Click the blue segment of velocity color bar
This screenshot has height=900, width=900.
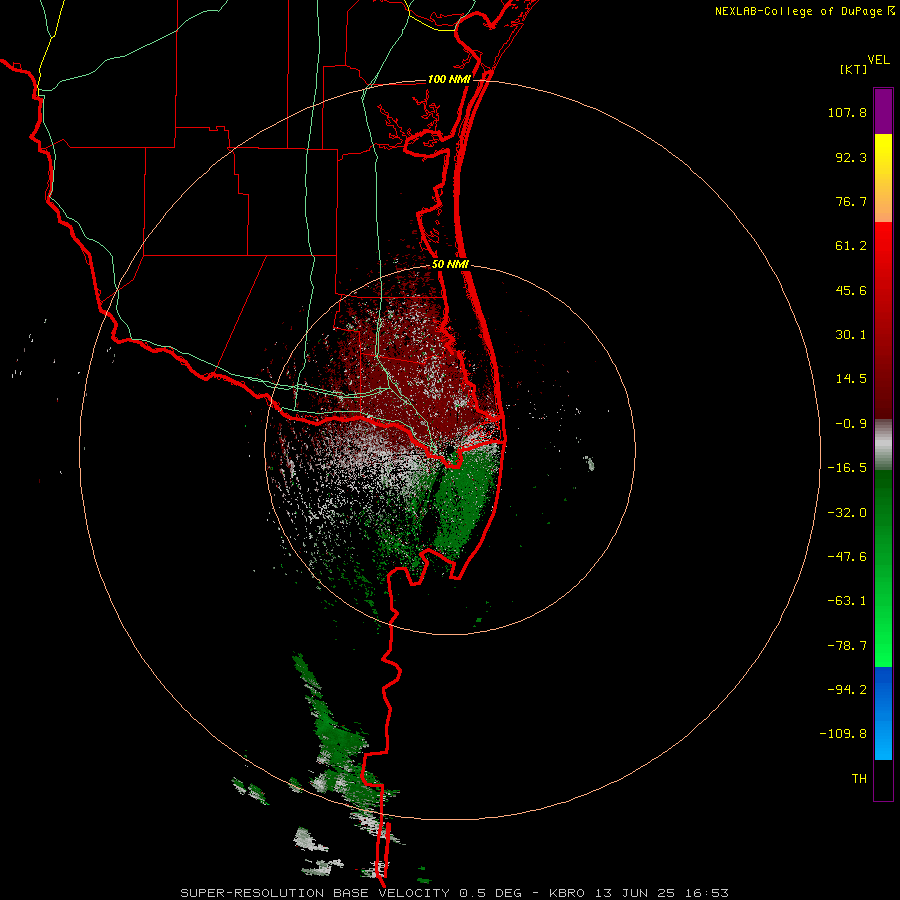pyautogui.click(x=883, y=713)
